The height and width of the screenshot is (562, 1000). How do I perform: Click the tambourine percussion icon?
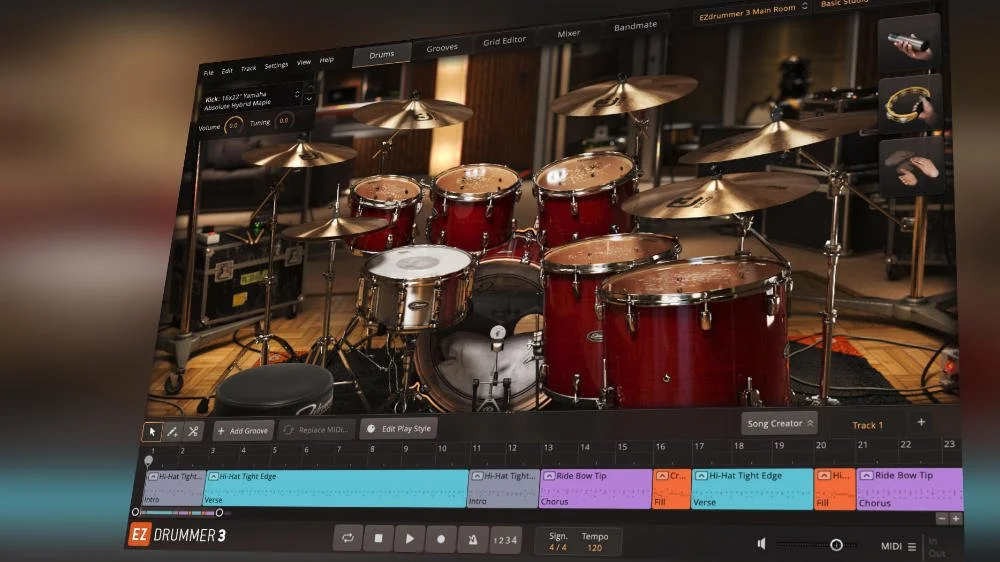coord(910,104)
